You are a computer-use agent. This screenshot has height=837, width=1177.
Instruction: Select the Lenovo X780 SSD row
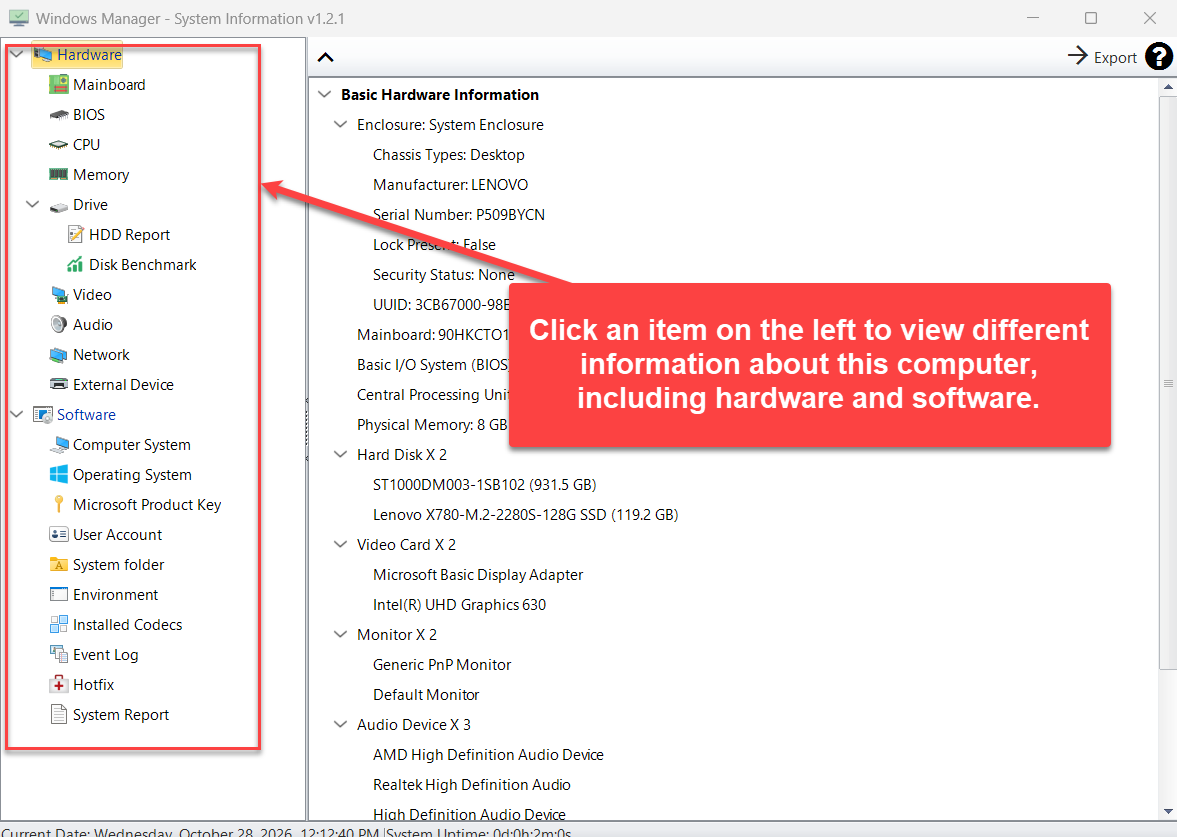(x=525, y=516)
